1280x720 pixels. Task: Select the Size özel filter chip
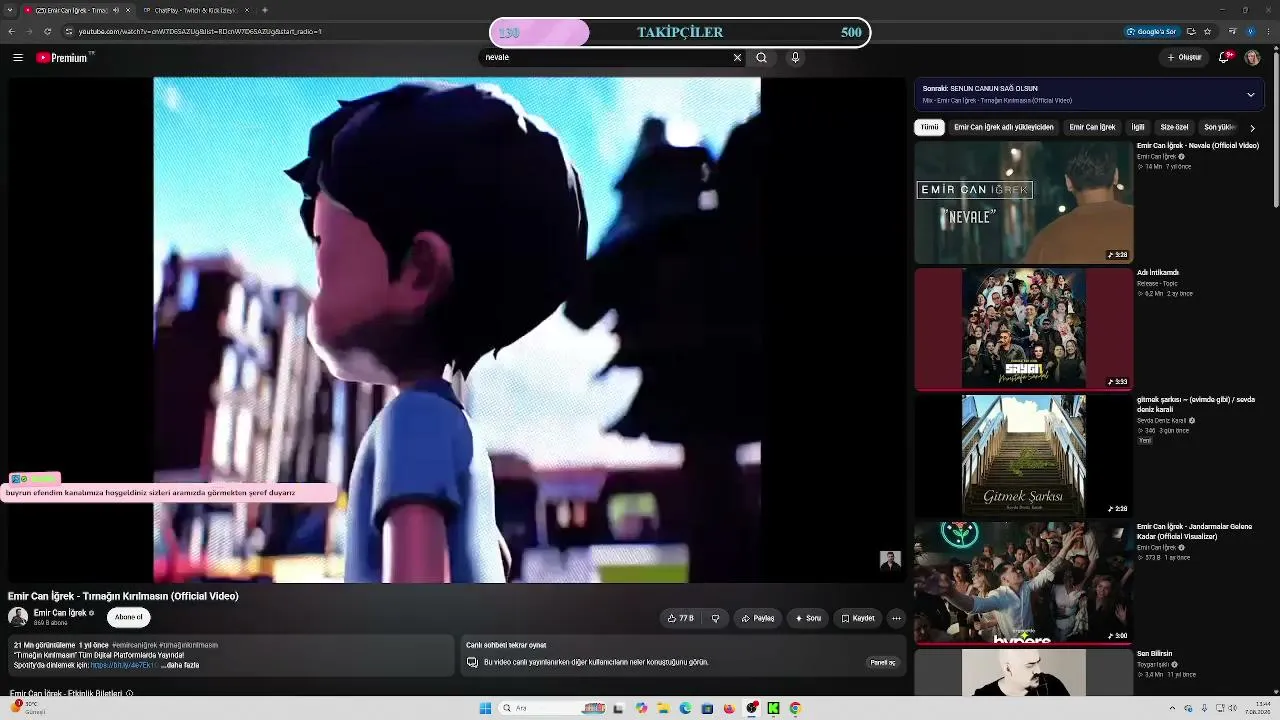1174,127
